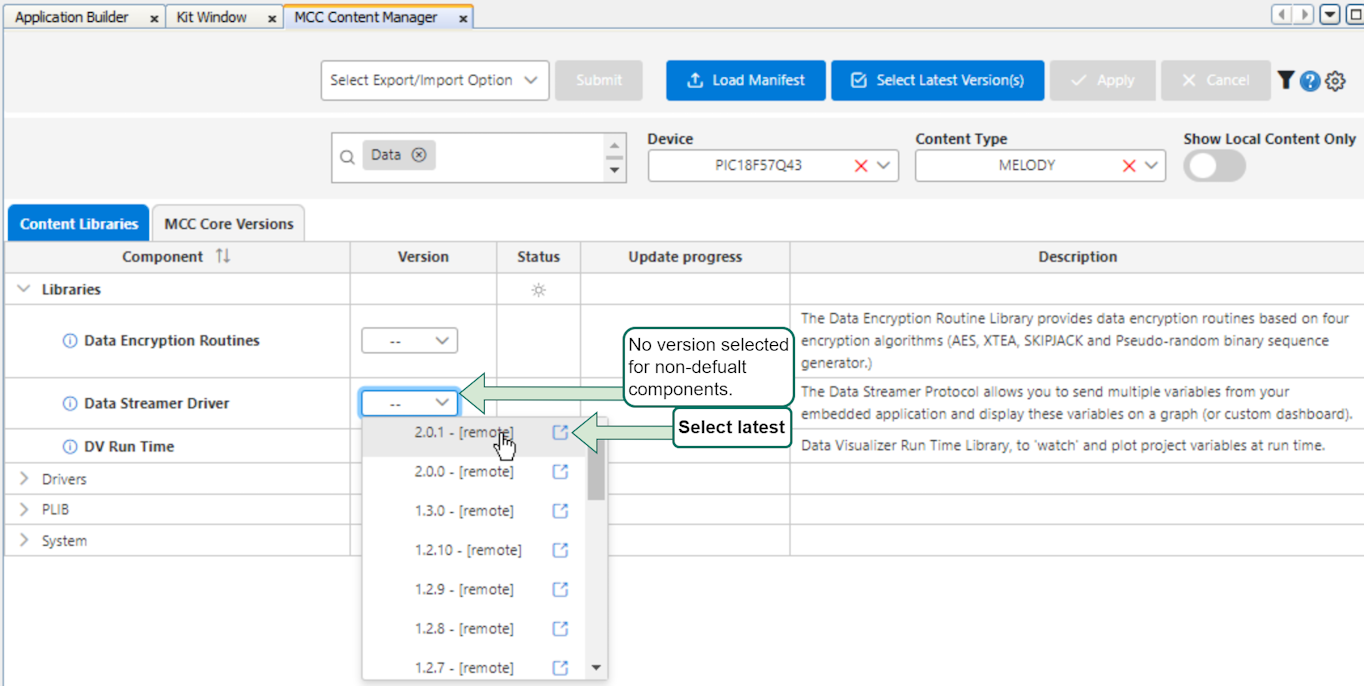
Task: Open external link icon for version 1.3.0
Action: pyautogui.click(x=560, y=511)
